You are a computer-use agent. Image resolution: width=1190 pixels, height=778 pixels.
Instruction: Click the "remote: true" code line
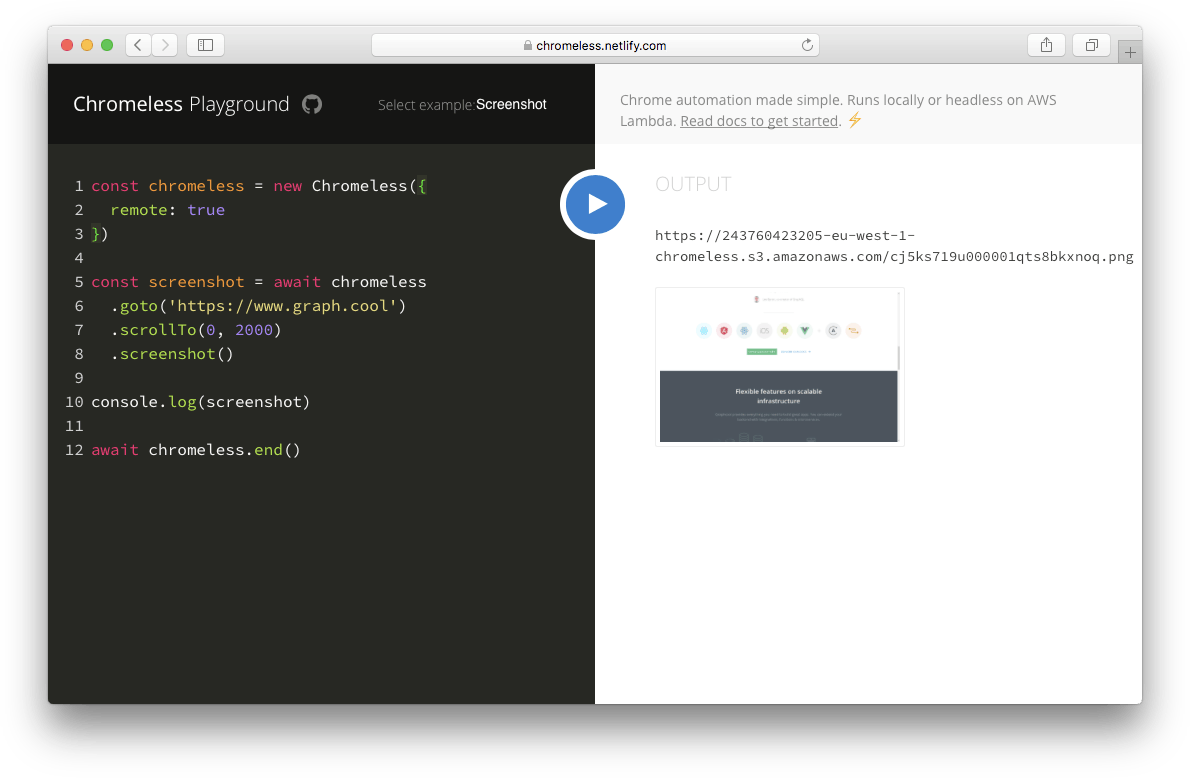(x=168, y=210)
